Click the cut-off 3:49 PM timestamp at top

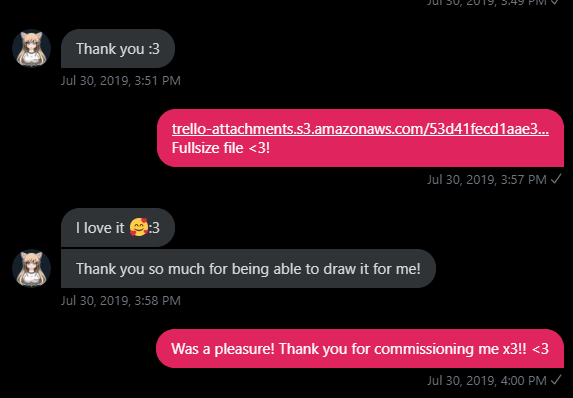487,2
